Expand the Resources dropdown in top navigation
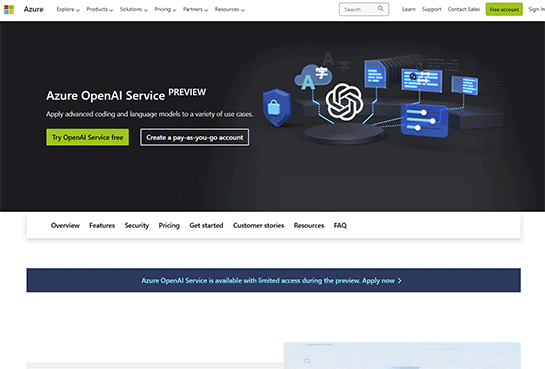The width and height of the screenshot is (545, 369). 229,9
